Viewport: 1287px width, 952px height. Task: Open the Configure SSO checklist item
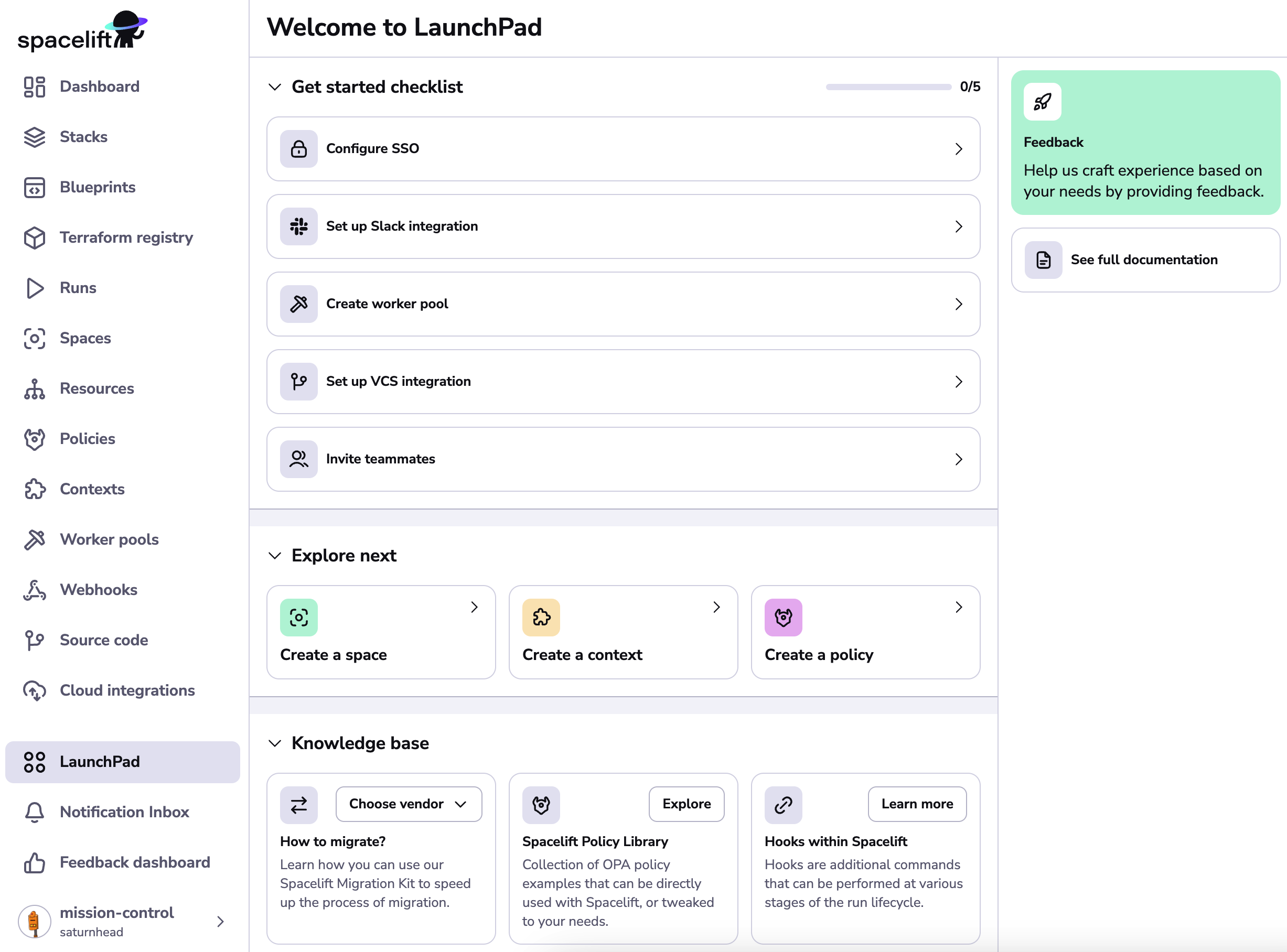coord(623,149)
